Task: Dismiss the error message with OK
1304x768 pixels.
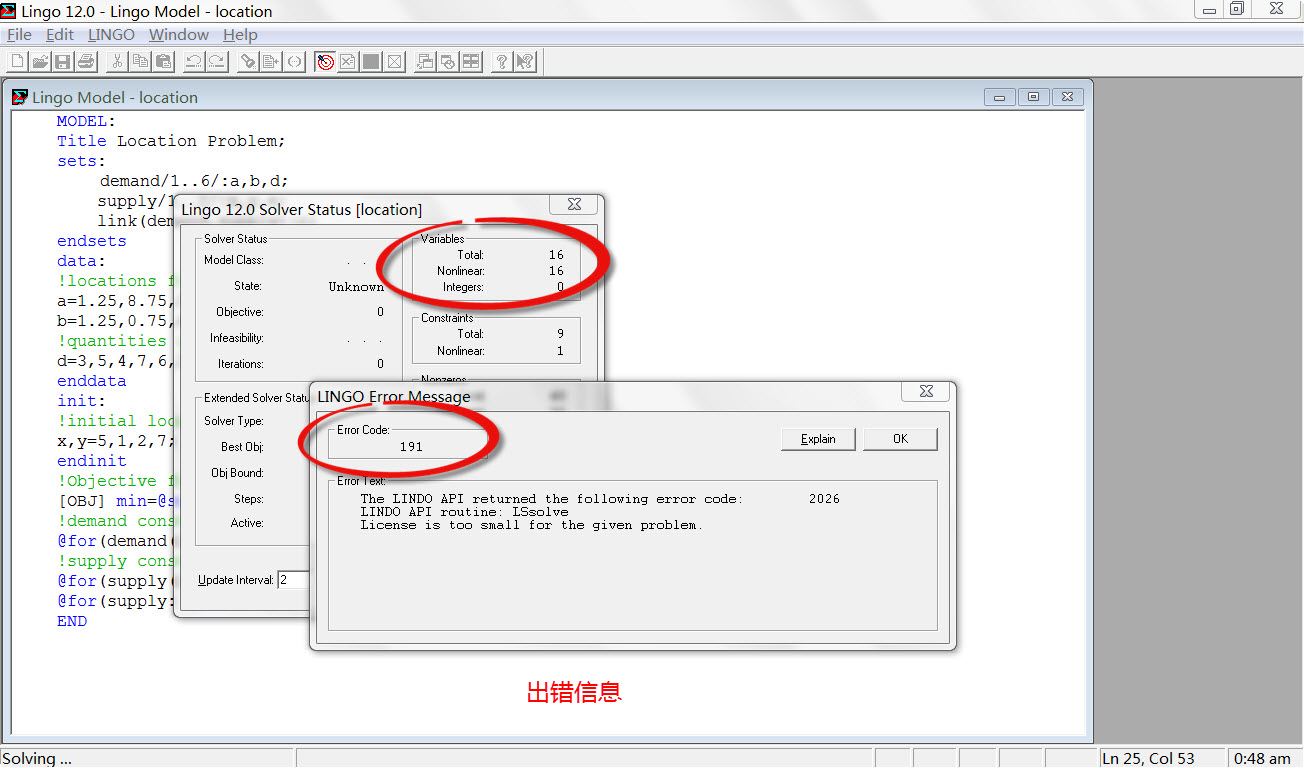Action: click(900, 439)
